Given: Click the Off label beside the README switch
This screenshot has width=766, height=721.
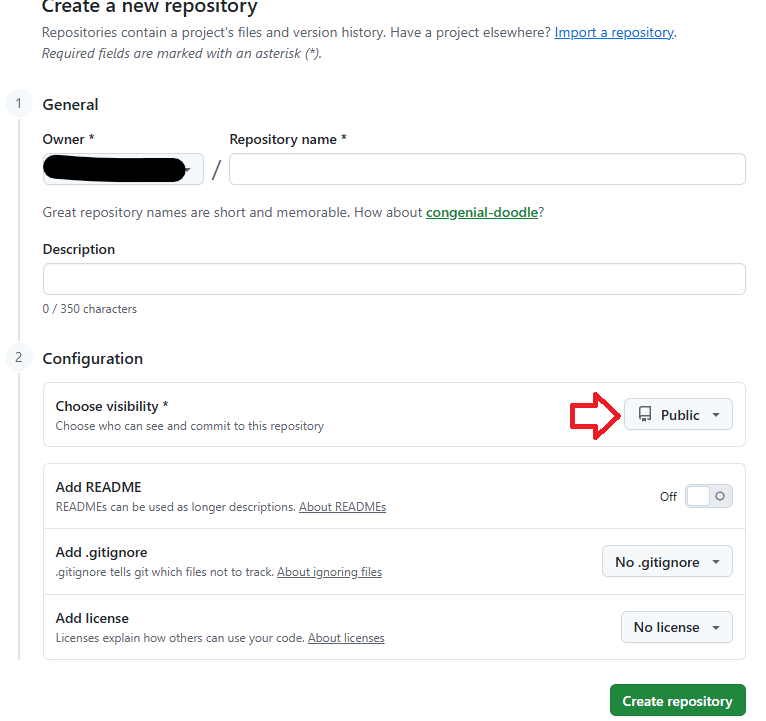Looking at the screenshot, I should point(668,497).
